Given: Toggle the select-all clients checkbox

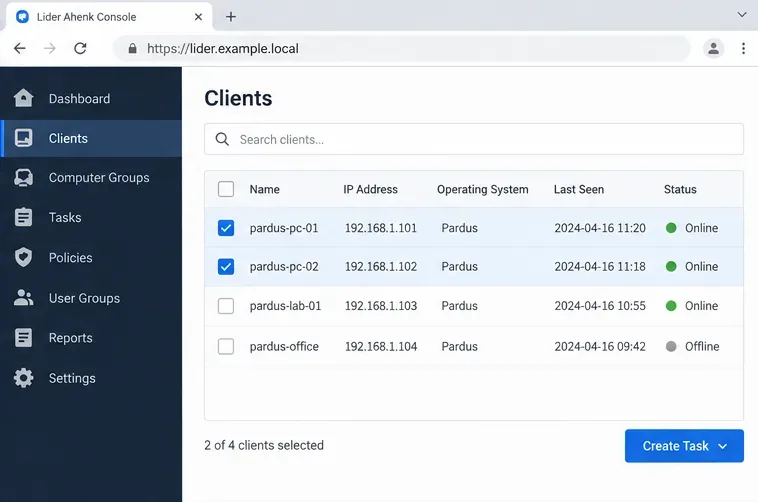Looking at the screenshot, I should [x=226, y=189].
